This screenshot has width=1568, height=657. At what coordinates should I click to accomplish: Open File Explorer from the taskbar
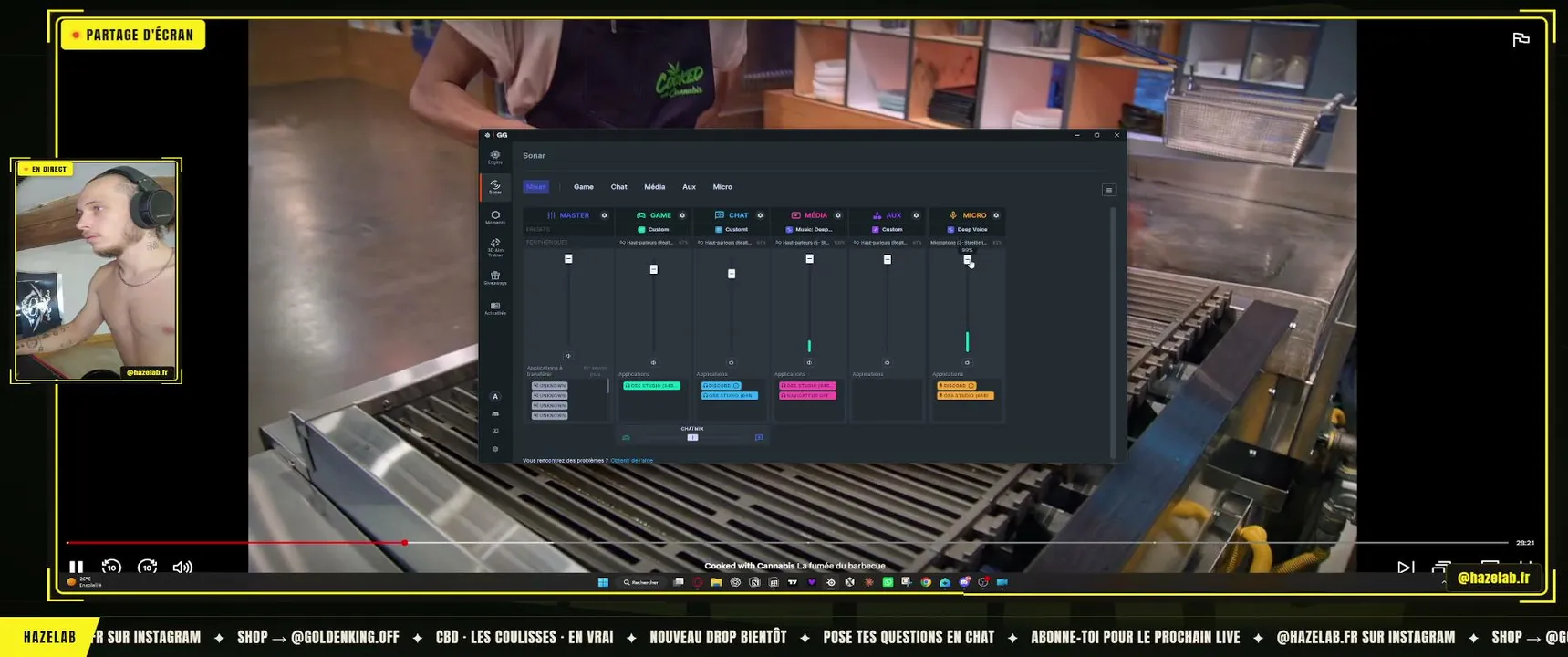[x=716, y=582]
